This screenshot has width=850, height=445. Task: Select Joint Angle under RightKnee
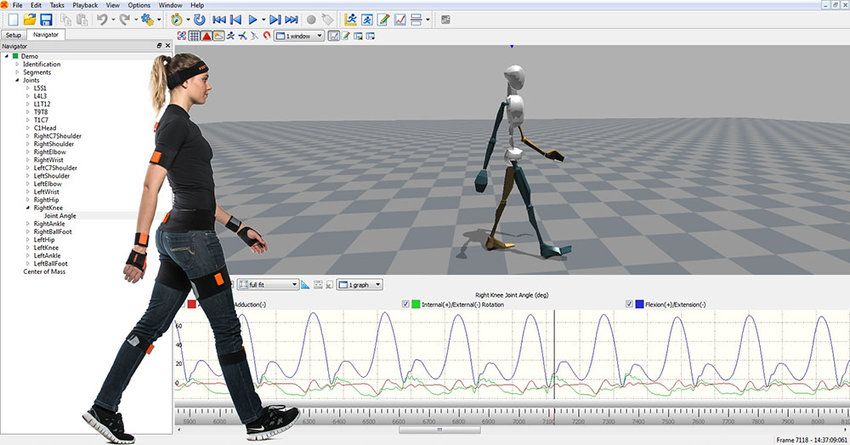coord(60,215)
